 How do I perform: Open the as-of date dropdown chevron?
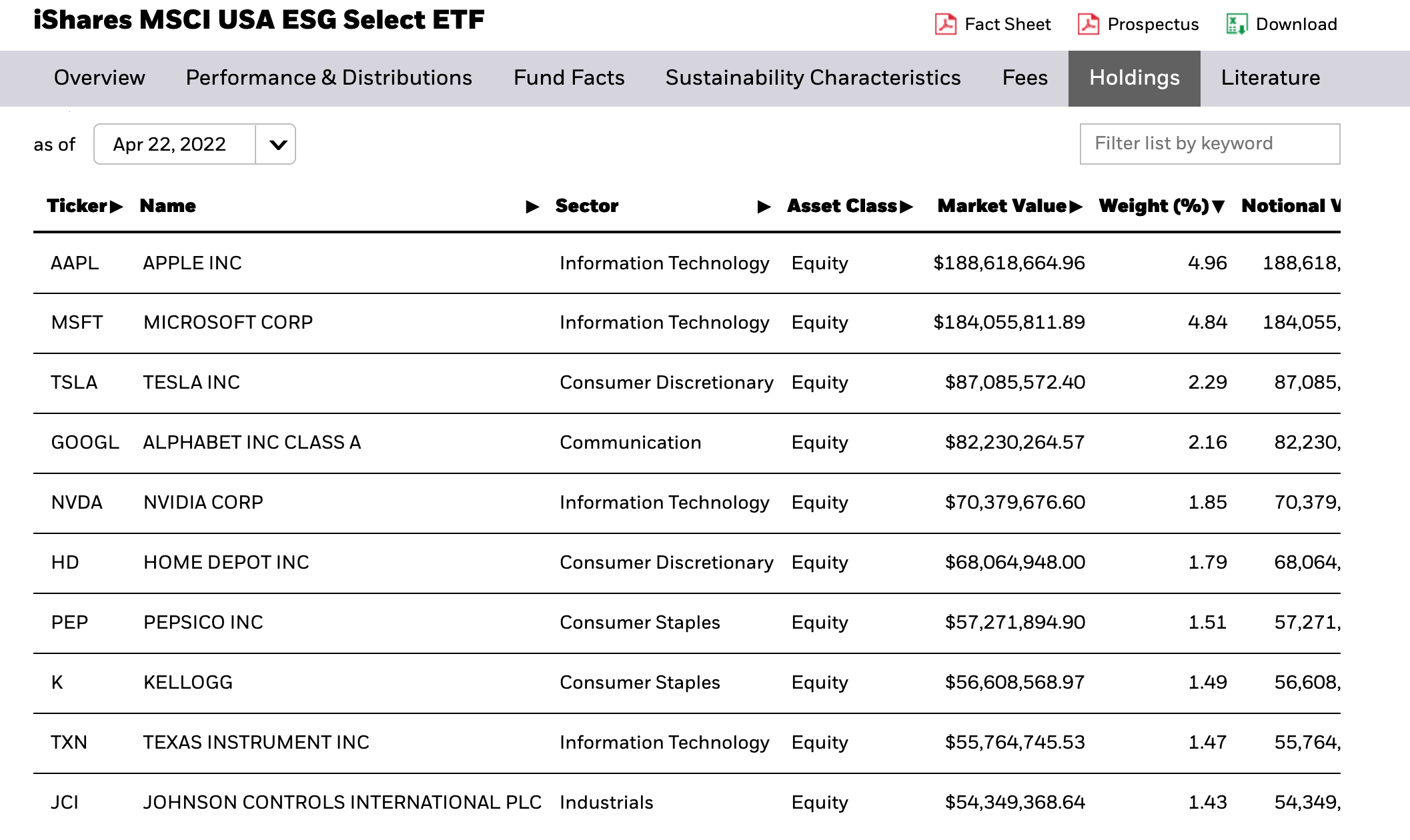coord(277,144)
